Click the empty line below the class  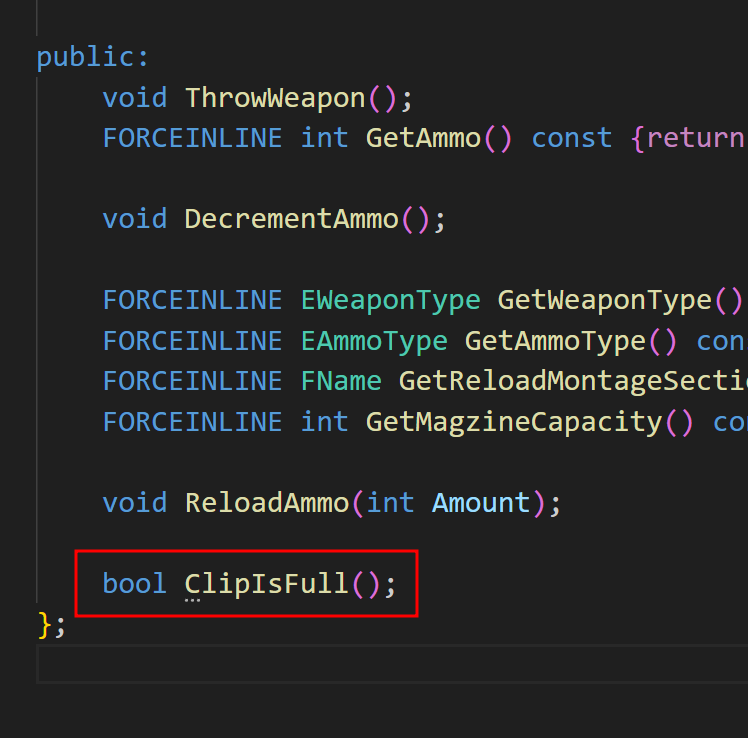(x=392, y=665)
